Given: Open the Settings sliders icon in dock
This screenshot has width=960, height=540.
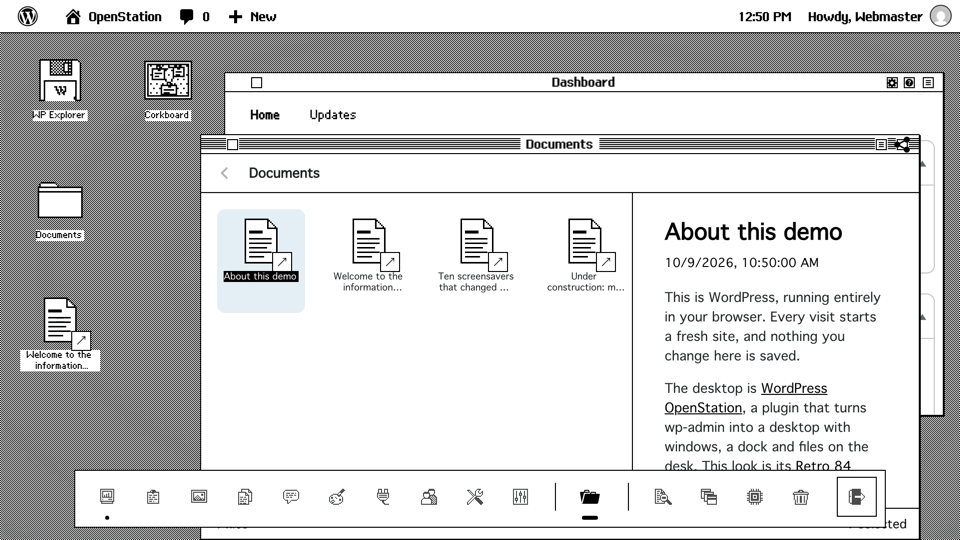Looking at the screenshot, I should click(x=520, y=497).
